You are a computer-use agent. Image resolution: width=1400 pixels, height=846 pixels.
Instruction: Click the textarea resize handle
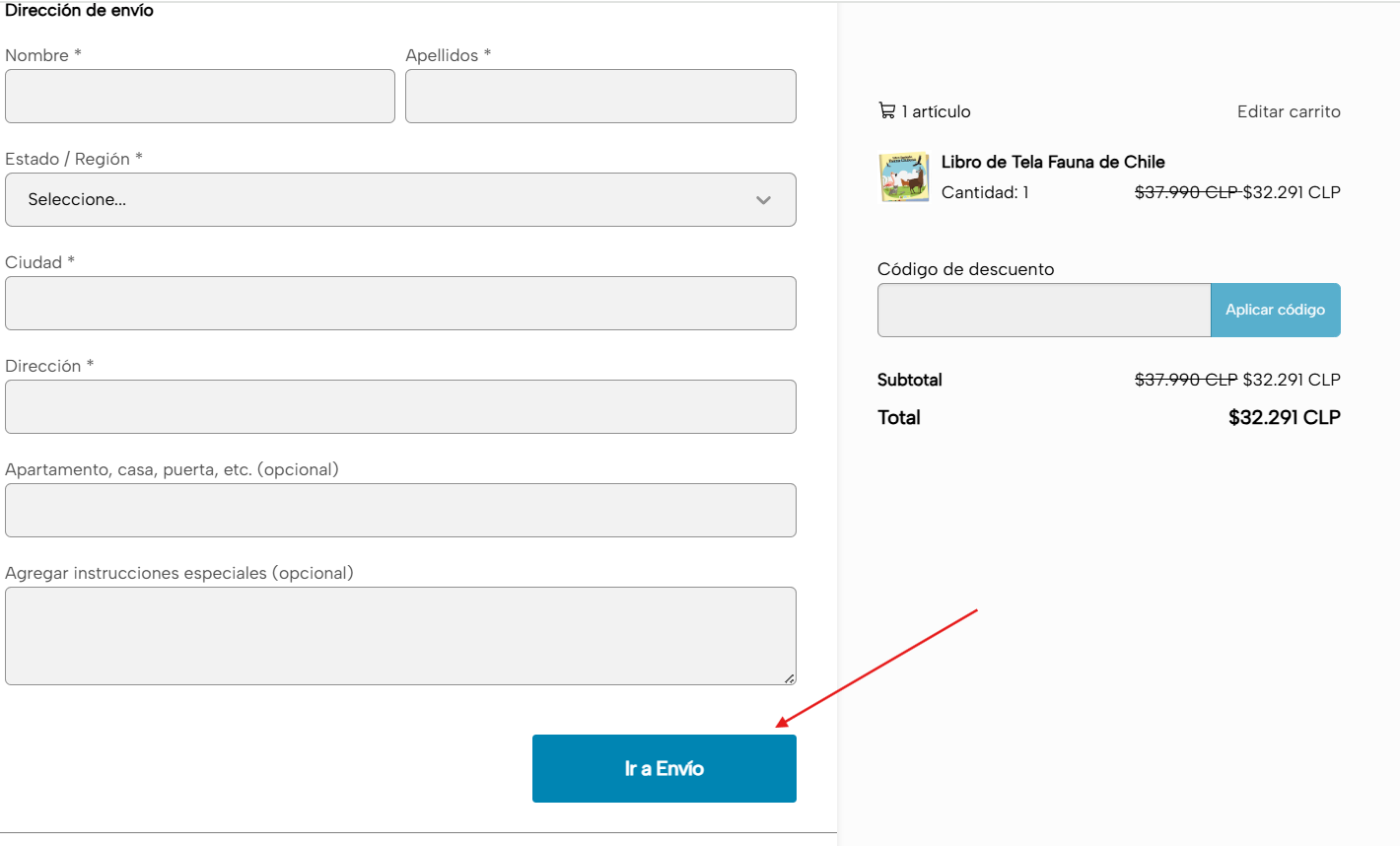click(x=789, y=678)
